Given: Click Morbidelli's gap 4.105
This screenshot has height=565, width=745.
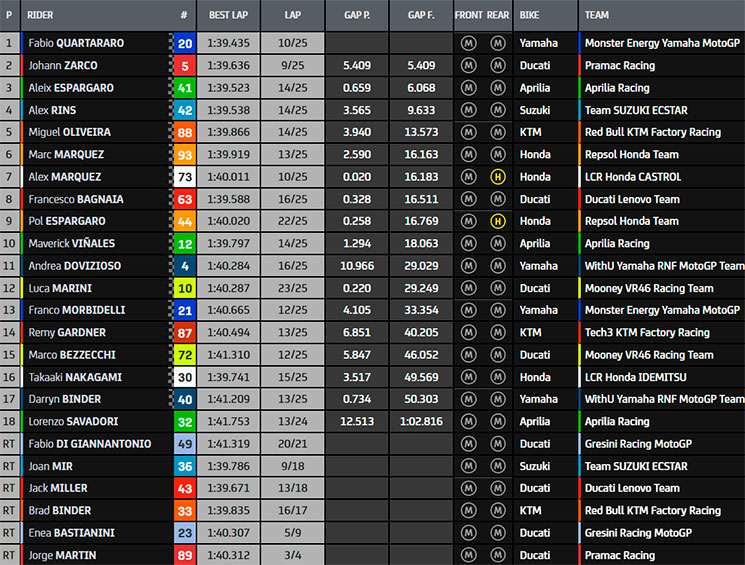Looking at the screenshot, I should pos(357,310).
